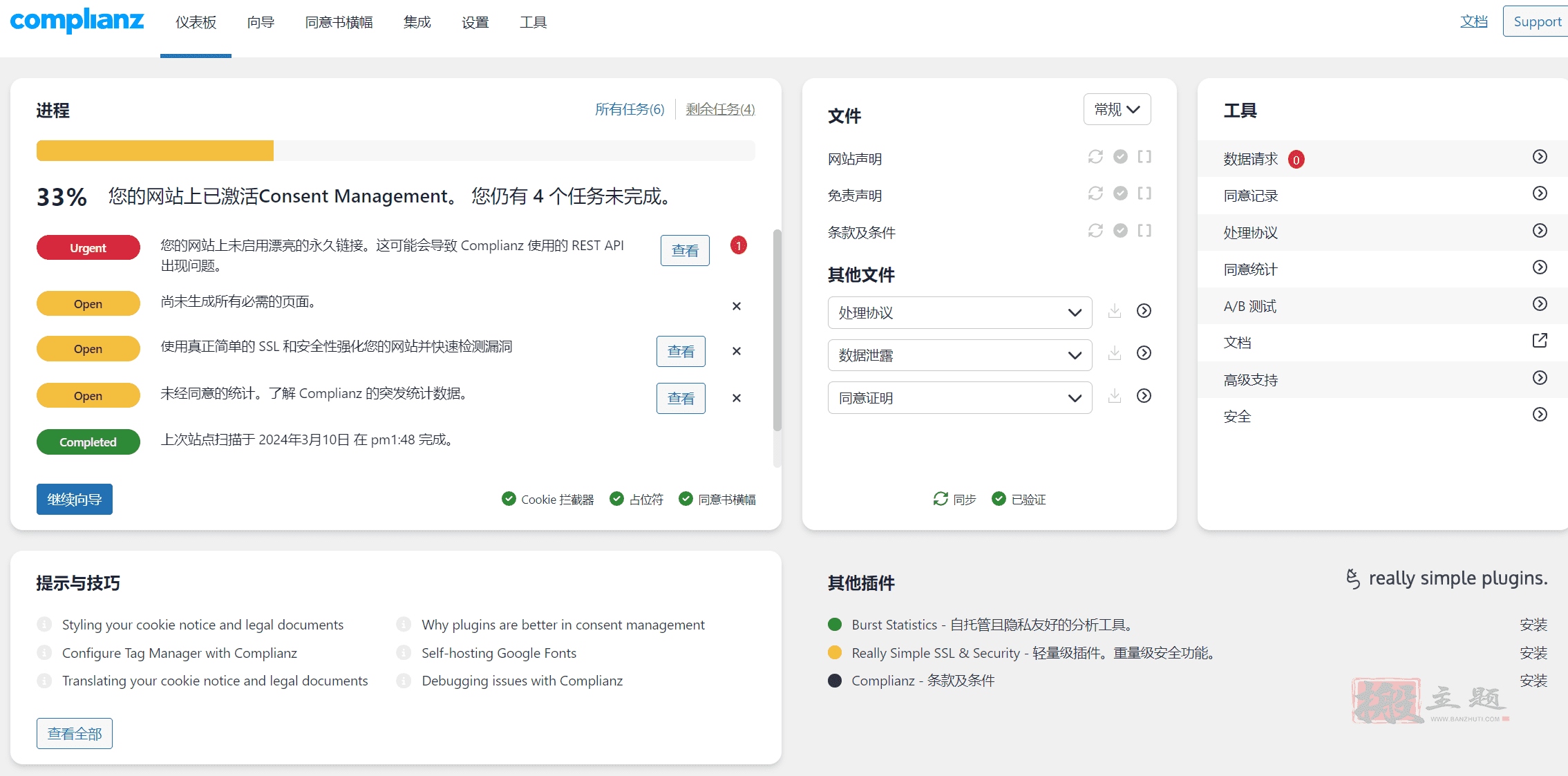Open 同意记录 tool via its arrow icon
This screenshot has height=776, width=1568.
[x=1540, y=193]
